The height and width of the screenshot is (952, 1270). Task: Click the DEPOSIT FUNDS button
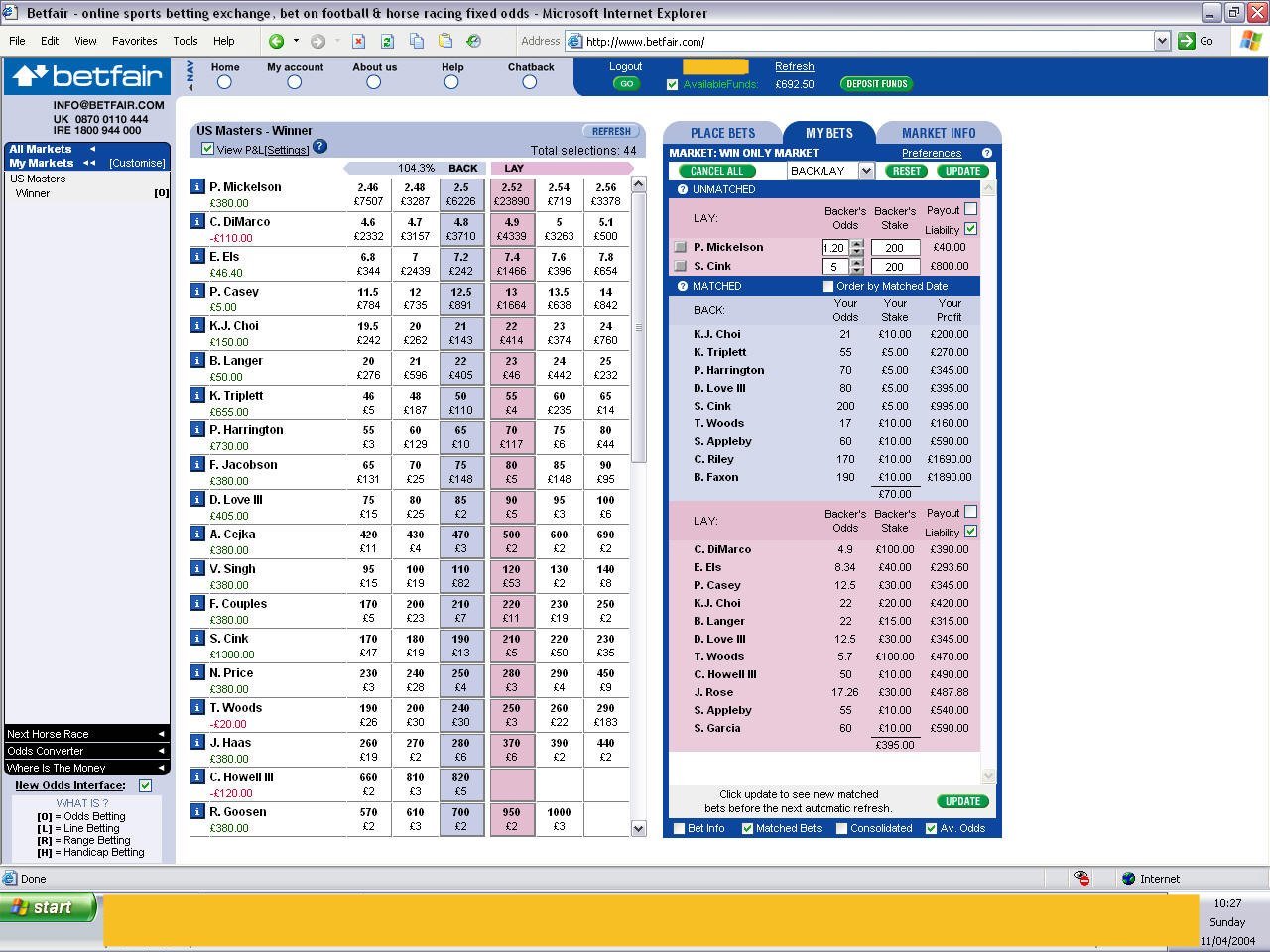pos(876,84)
